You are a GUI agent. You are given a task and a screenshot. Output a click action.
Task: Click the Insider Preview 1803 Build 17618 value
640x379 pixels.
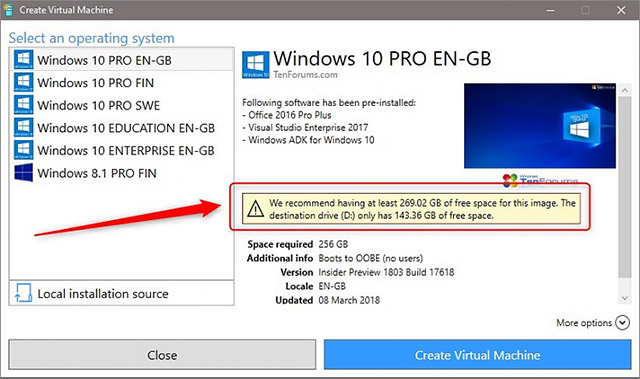386,272
